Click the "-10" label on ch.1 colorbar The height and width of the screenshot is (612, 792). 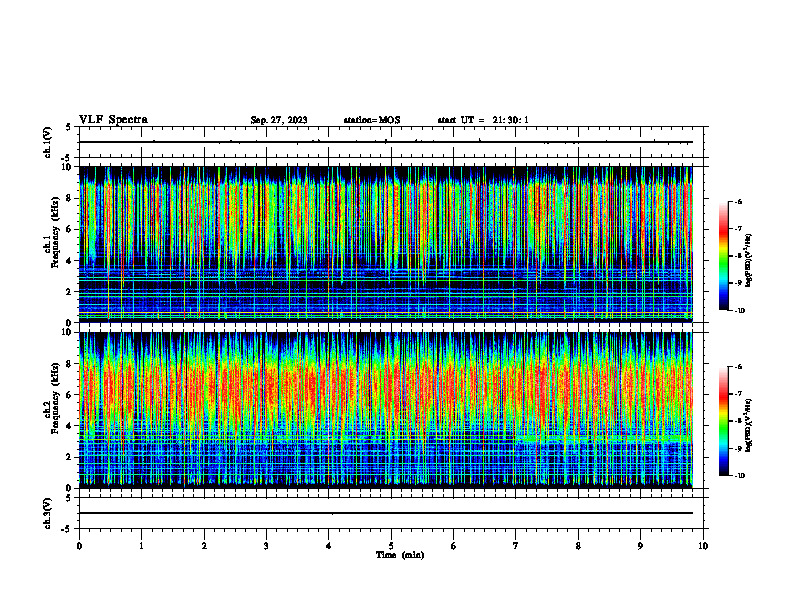[x=740, y=311]
